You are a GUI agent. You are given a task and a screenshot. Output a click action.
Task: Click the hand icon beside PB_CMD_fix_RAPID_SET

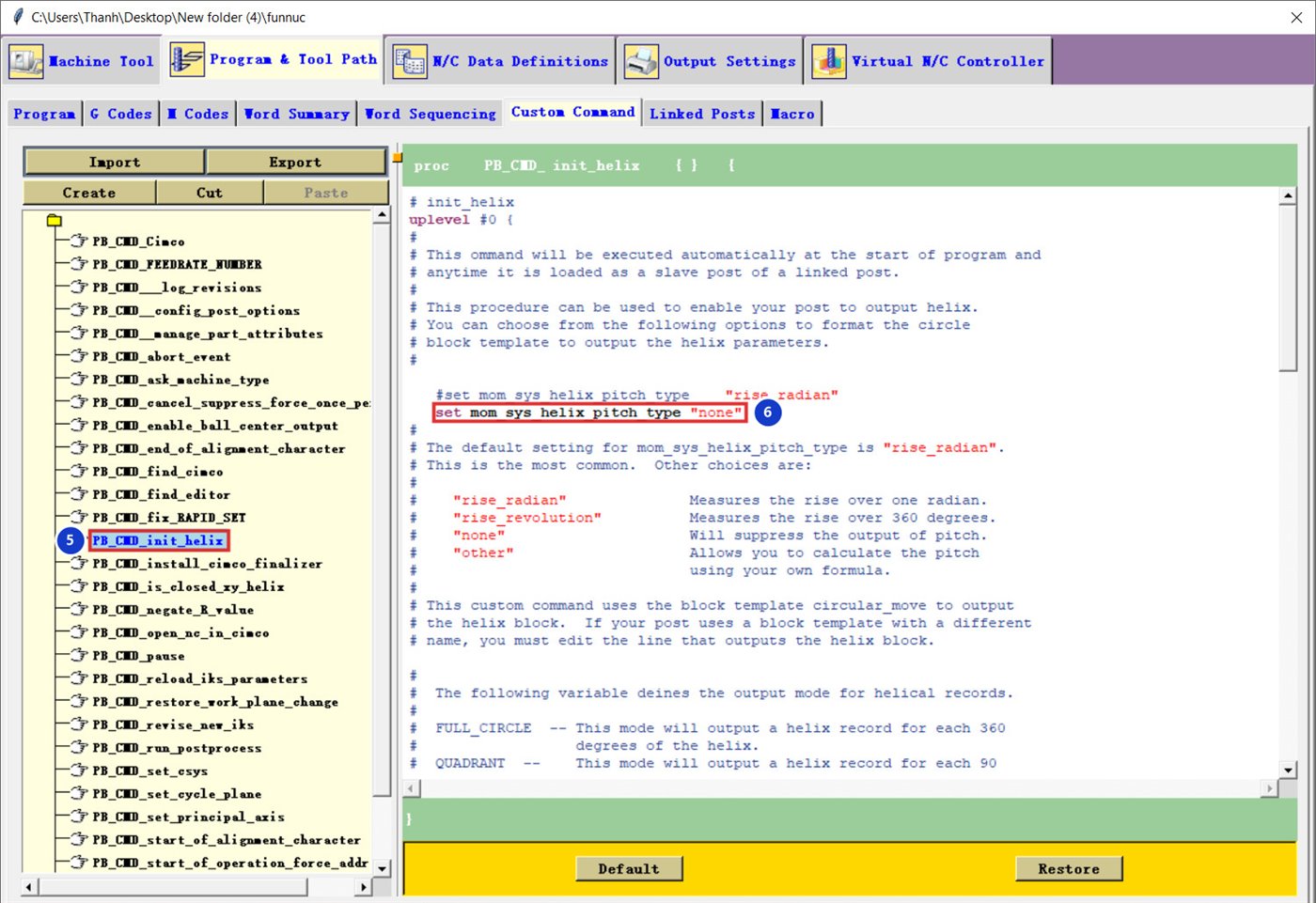pyautogui.click(x=79, y=518)
